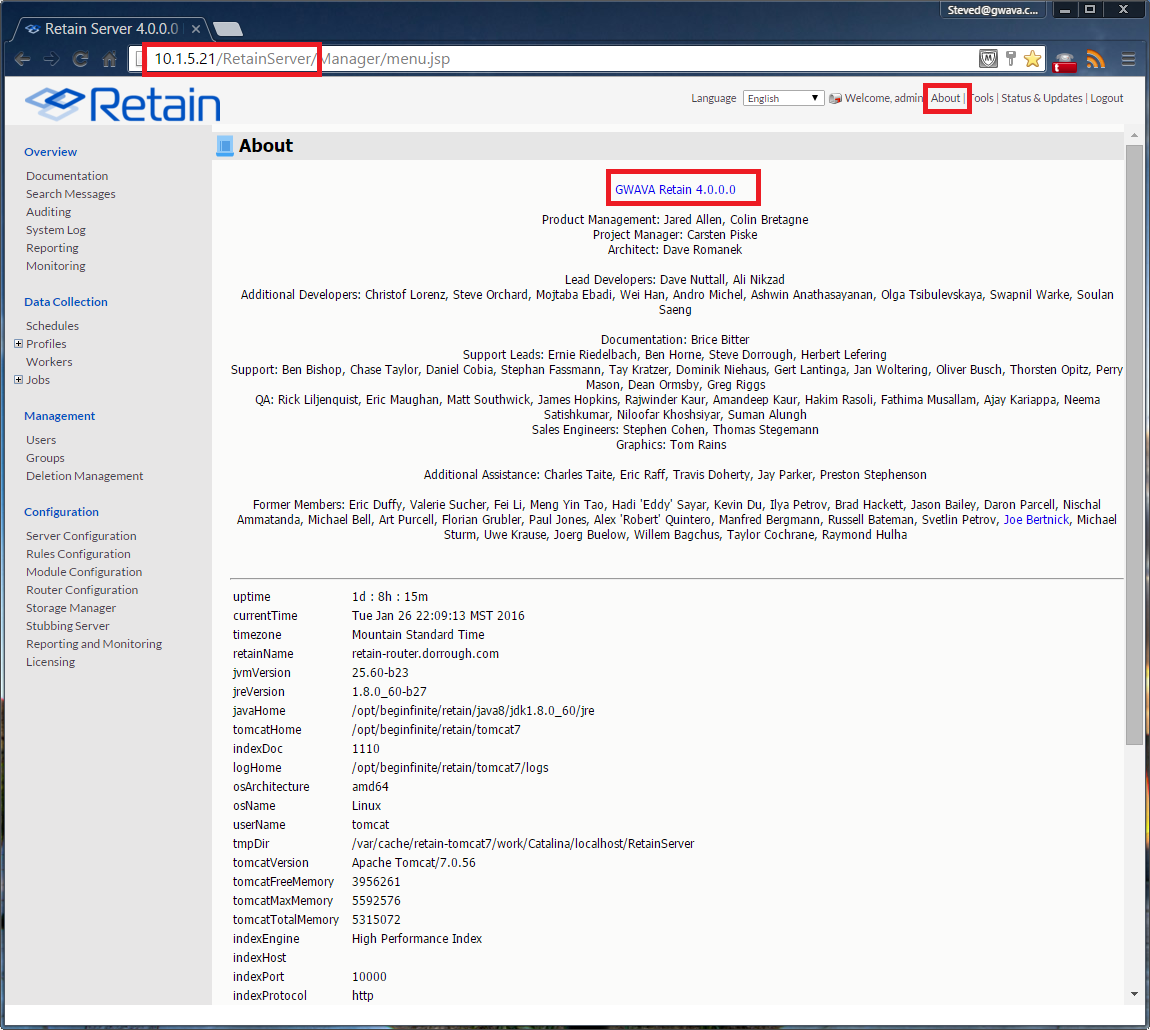The height and width of the screenshot is (1030, 1150).
Task: Click the Overview section heading
Action: click(51, 152)
